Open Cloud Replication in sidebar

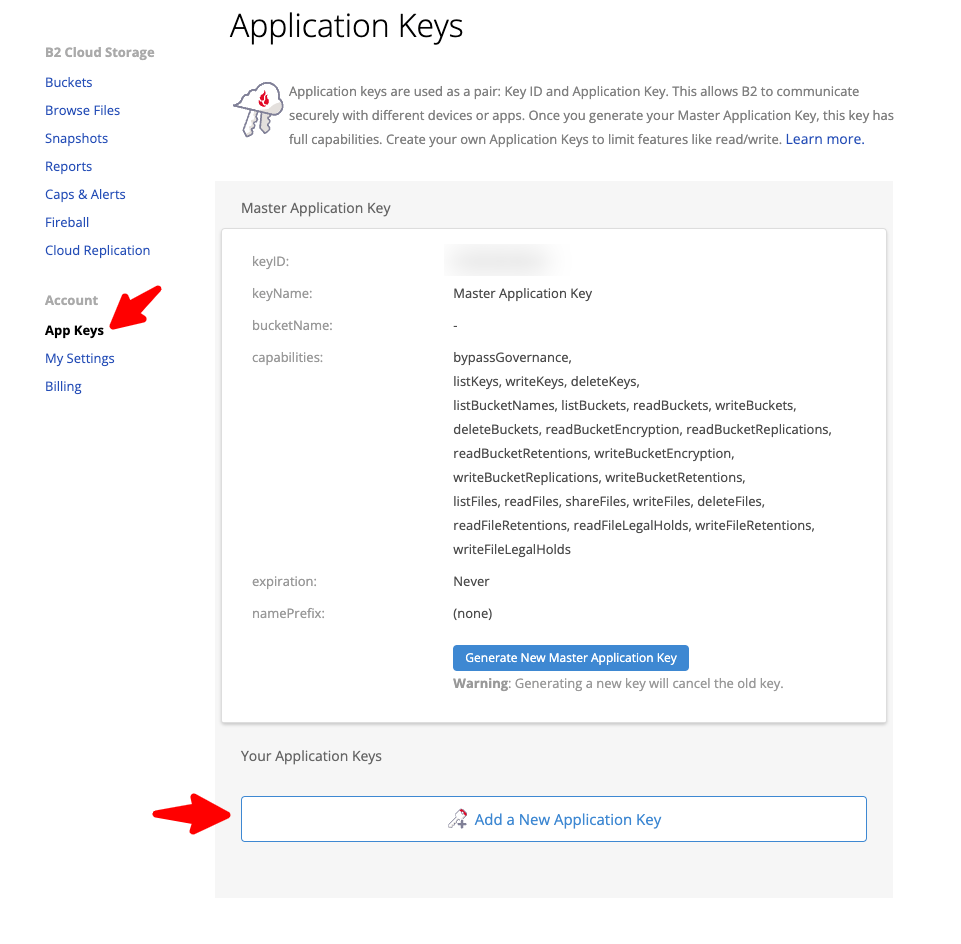tap(97, 251)
